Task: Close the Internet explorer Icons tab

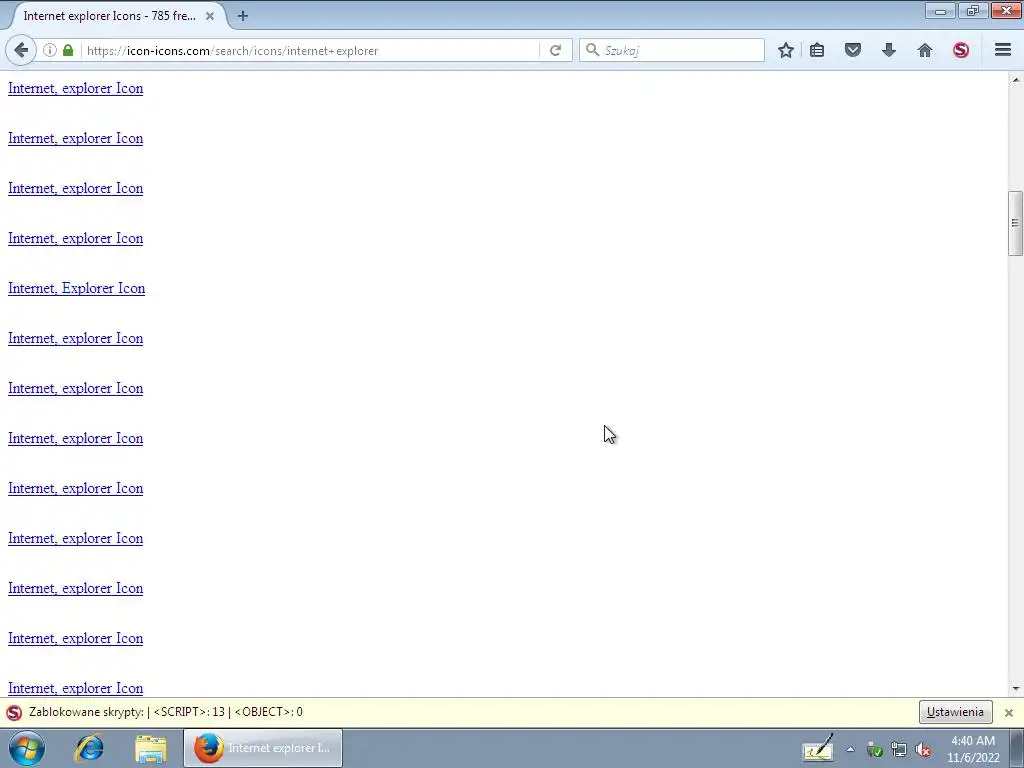Action: click(210, 16)
